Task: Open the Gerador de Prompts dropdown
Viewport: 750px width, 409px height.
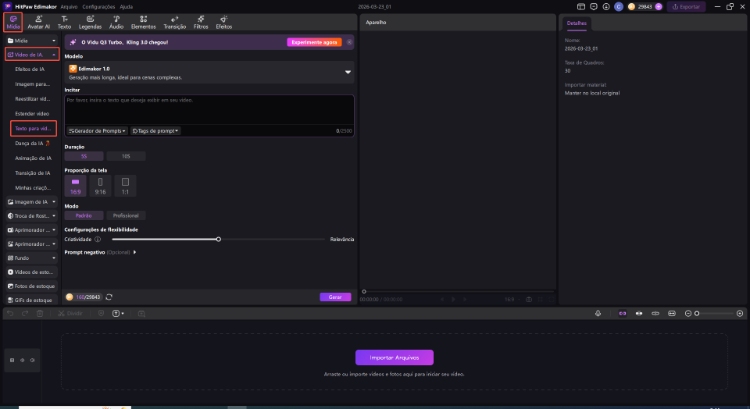Action: [x=97, y=131]
